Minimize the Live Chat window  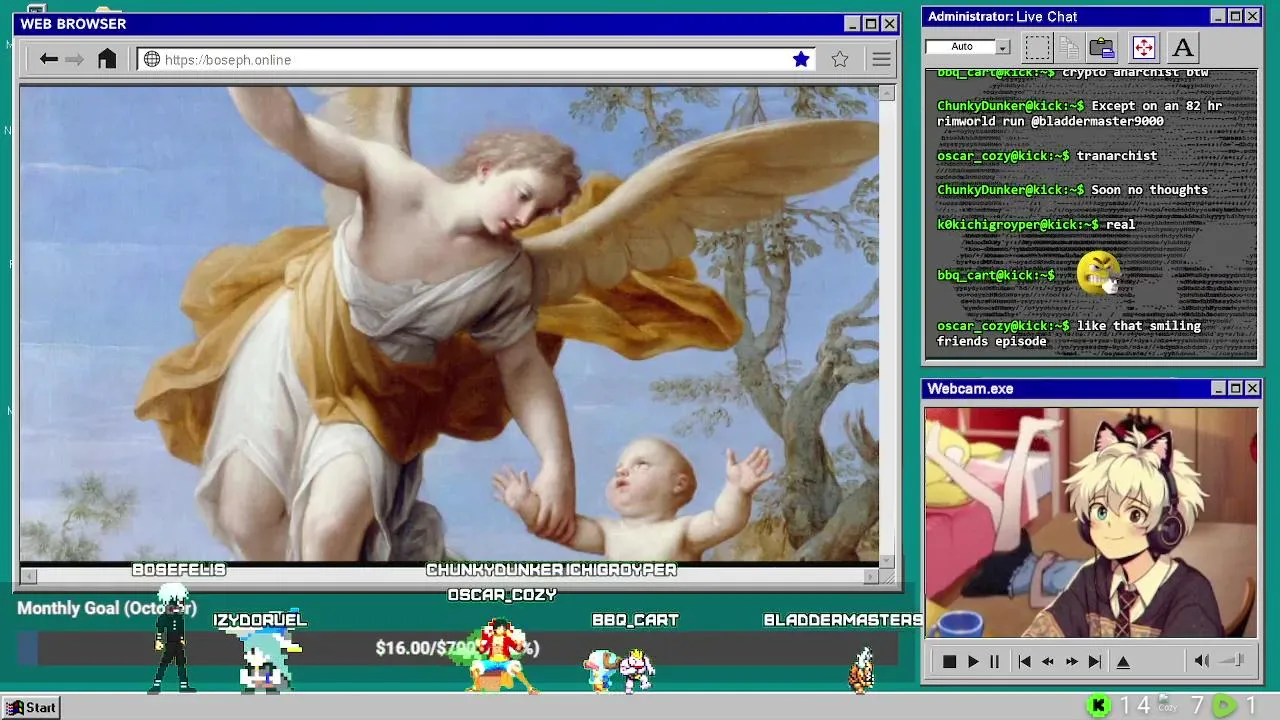coord(1218,16)
